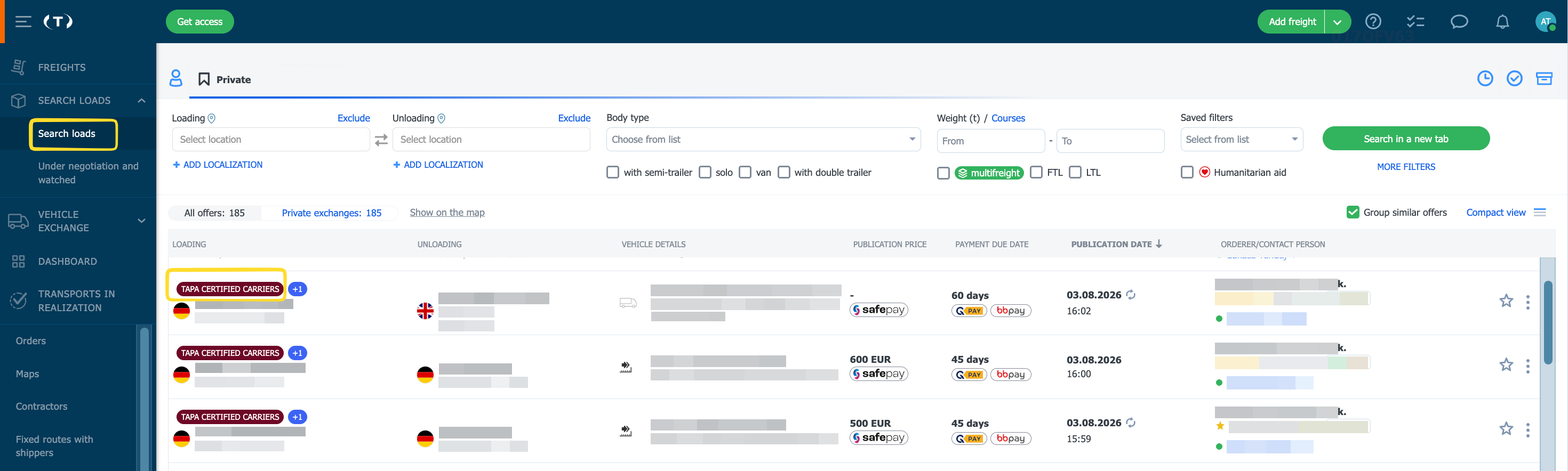
Task: Switch to Private exchanges tab
Action: (x=331, y=213)
